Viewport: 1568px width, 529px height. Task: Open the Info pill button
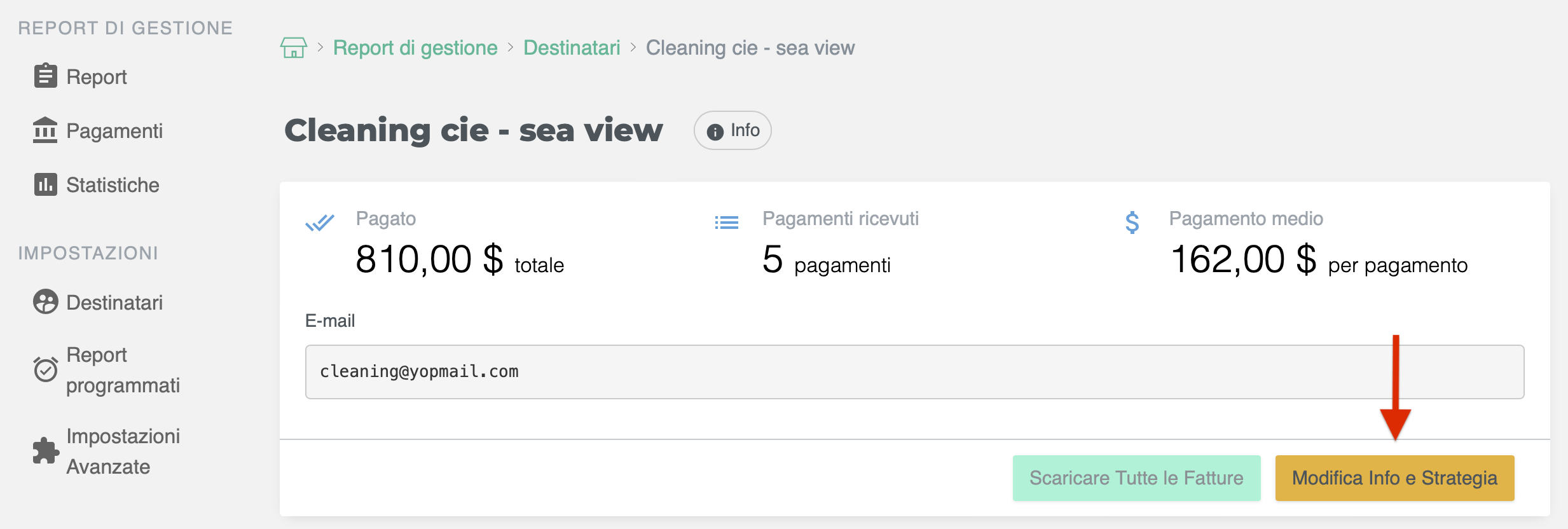(x=732, y=130)
